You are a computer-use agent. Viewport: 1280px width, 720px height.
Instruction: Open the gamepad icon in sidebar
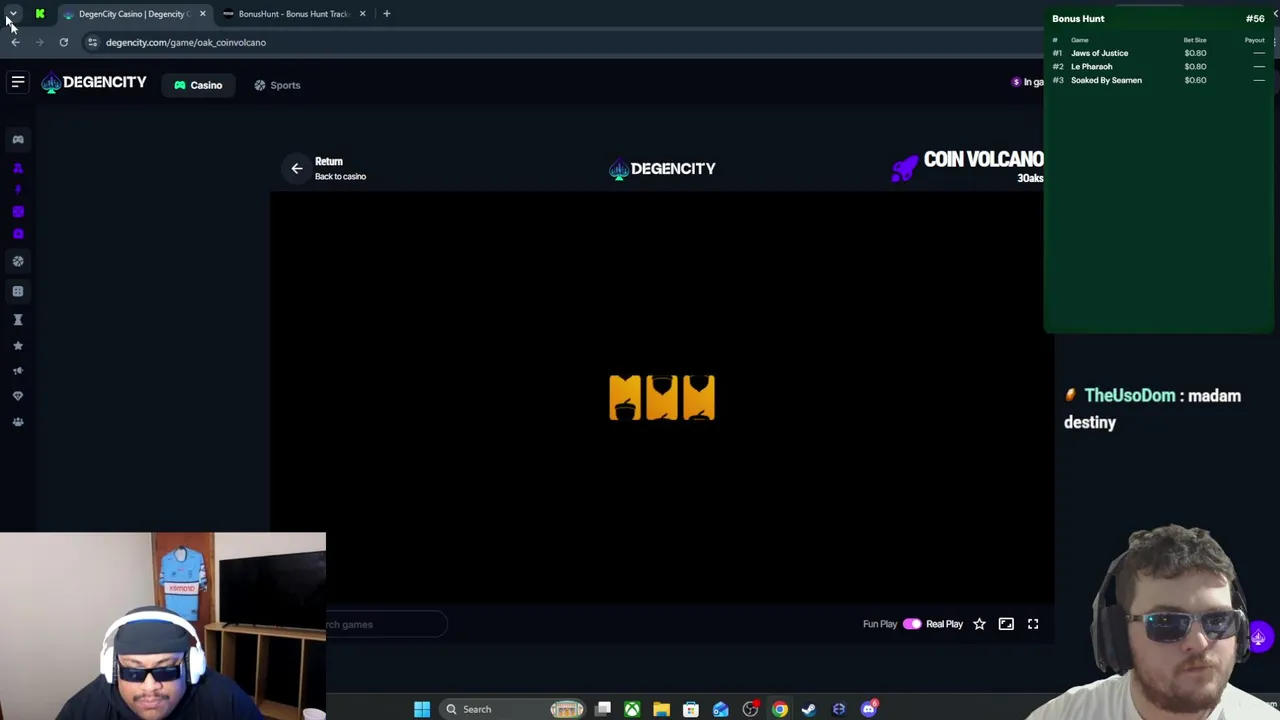click(18, 139)
